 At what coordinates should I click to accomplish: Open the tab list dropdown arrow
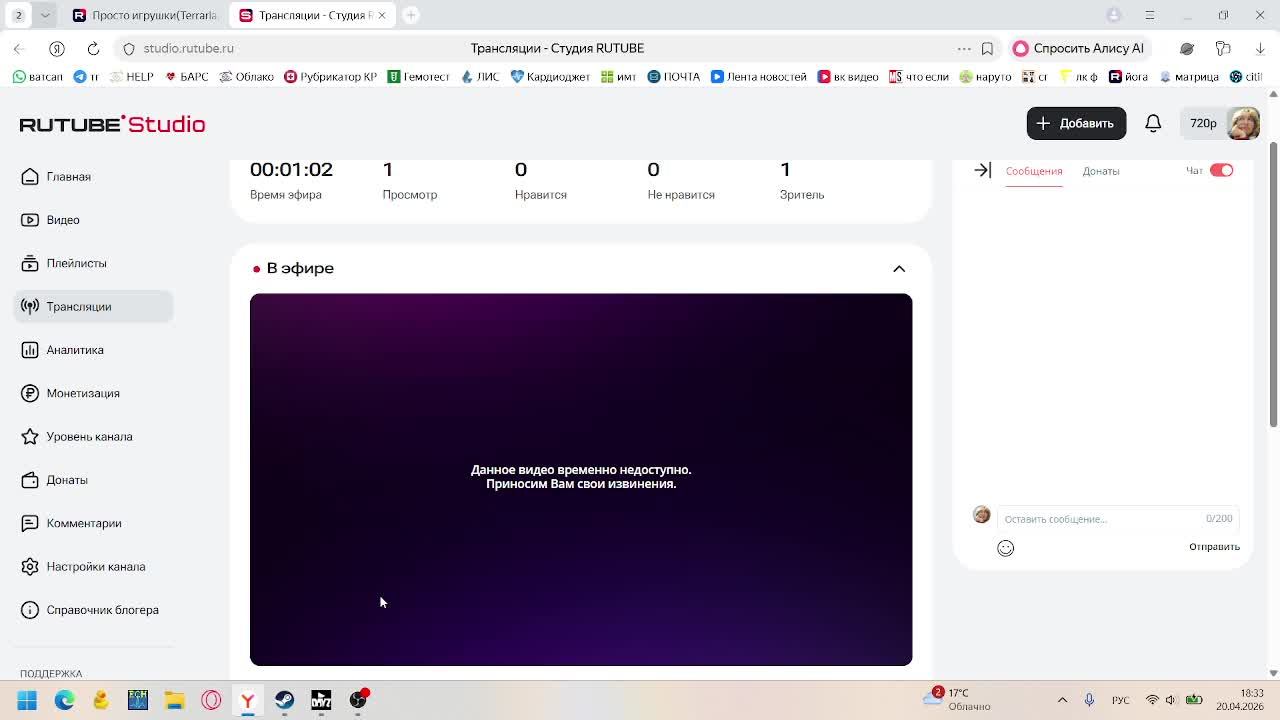point(45,15)
